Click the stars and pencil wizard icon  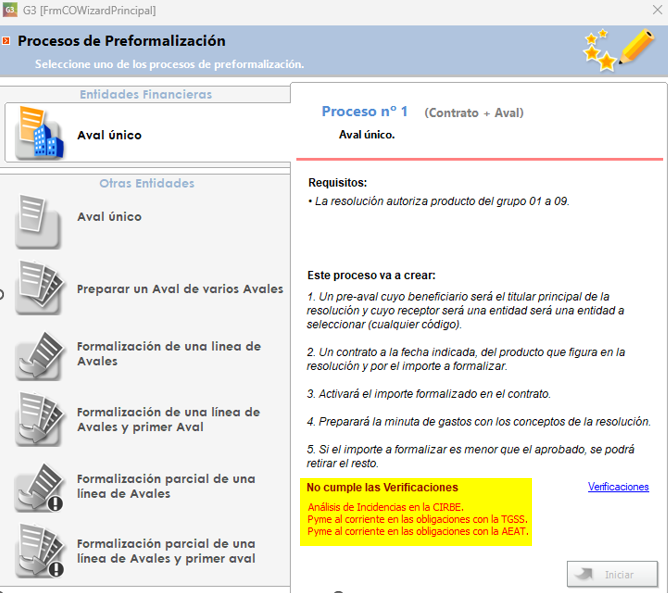coord(619,49)
